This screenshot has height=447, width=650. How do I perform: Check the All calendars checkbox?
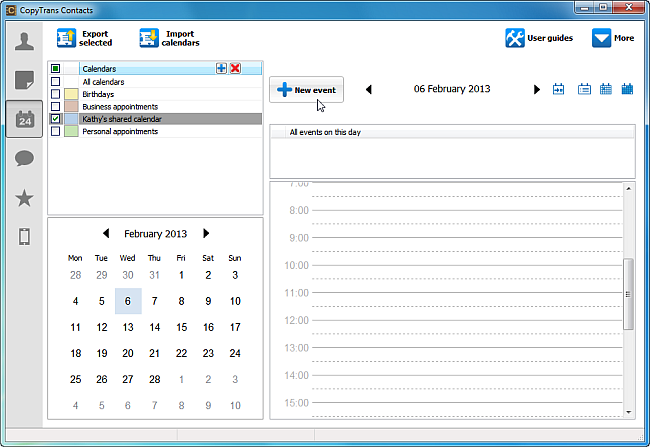coord(56,82)
